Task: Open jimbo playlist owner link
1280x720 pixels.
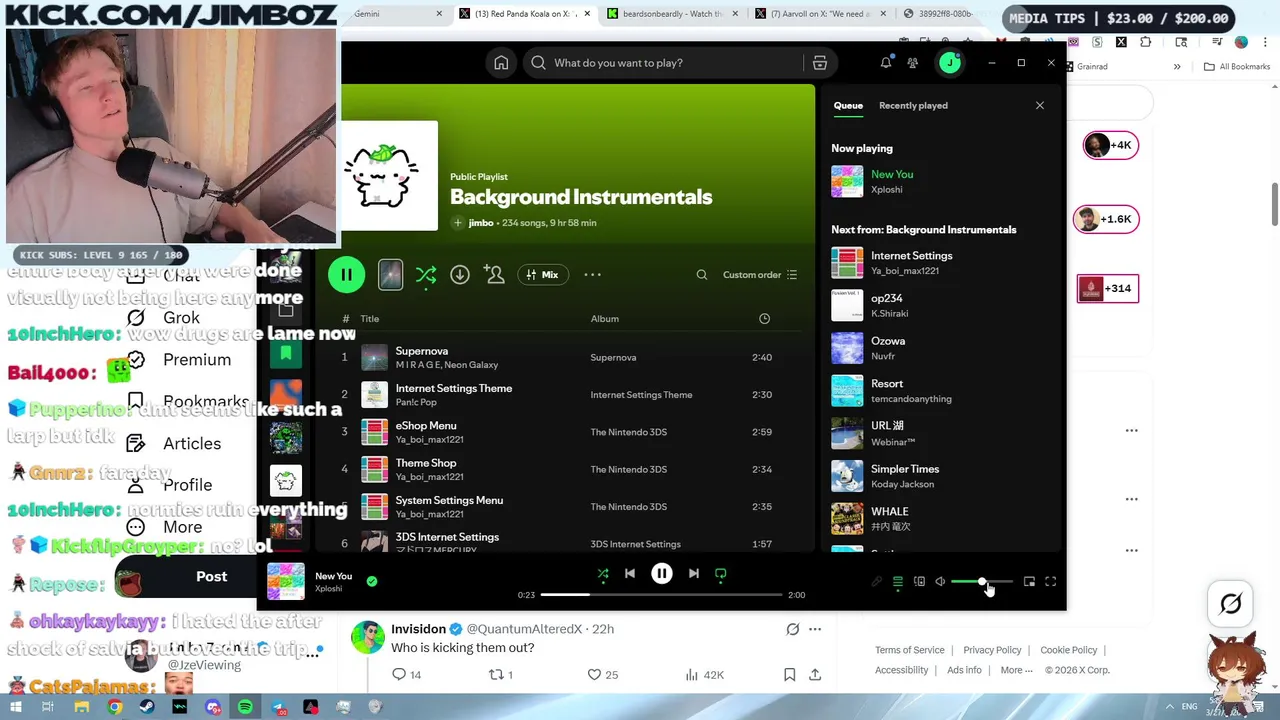Action: click(x=481, y=223)
